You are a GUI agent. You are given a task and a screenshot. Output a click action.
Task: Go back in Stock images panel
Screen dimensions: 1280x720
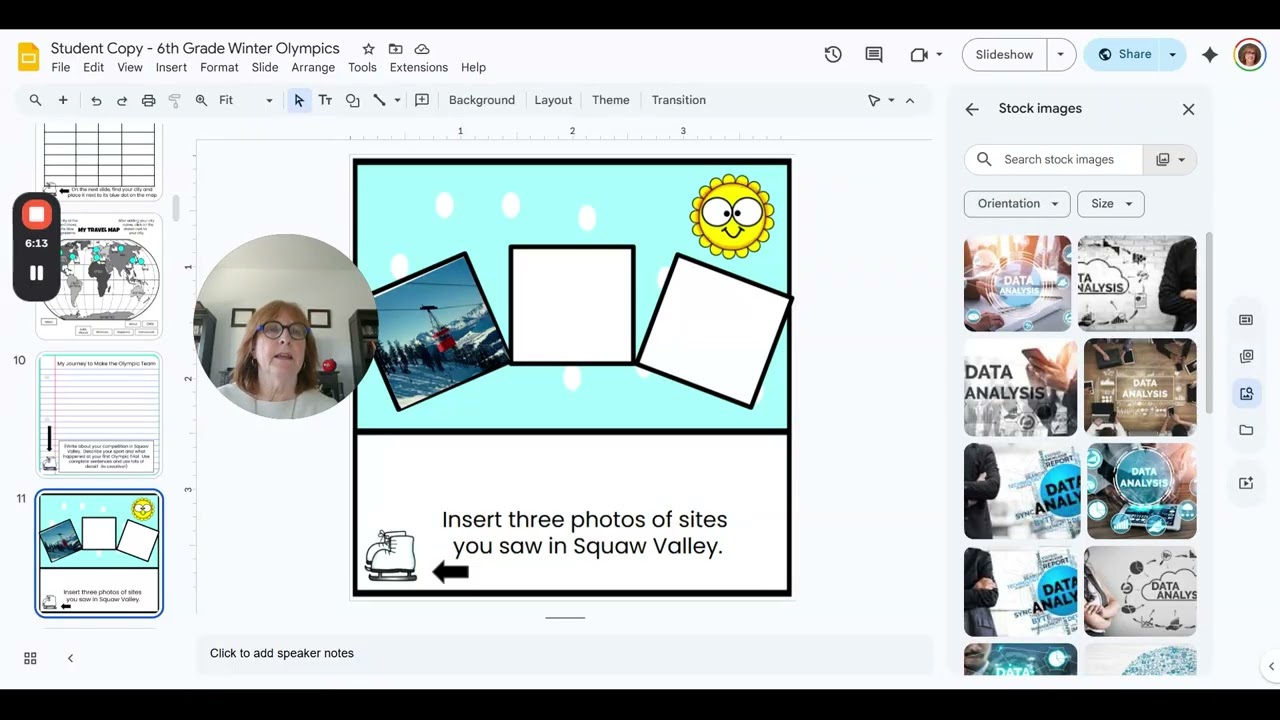[x=972, y=109]
